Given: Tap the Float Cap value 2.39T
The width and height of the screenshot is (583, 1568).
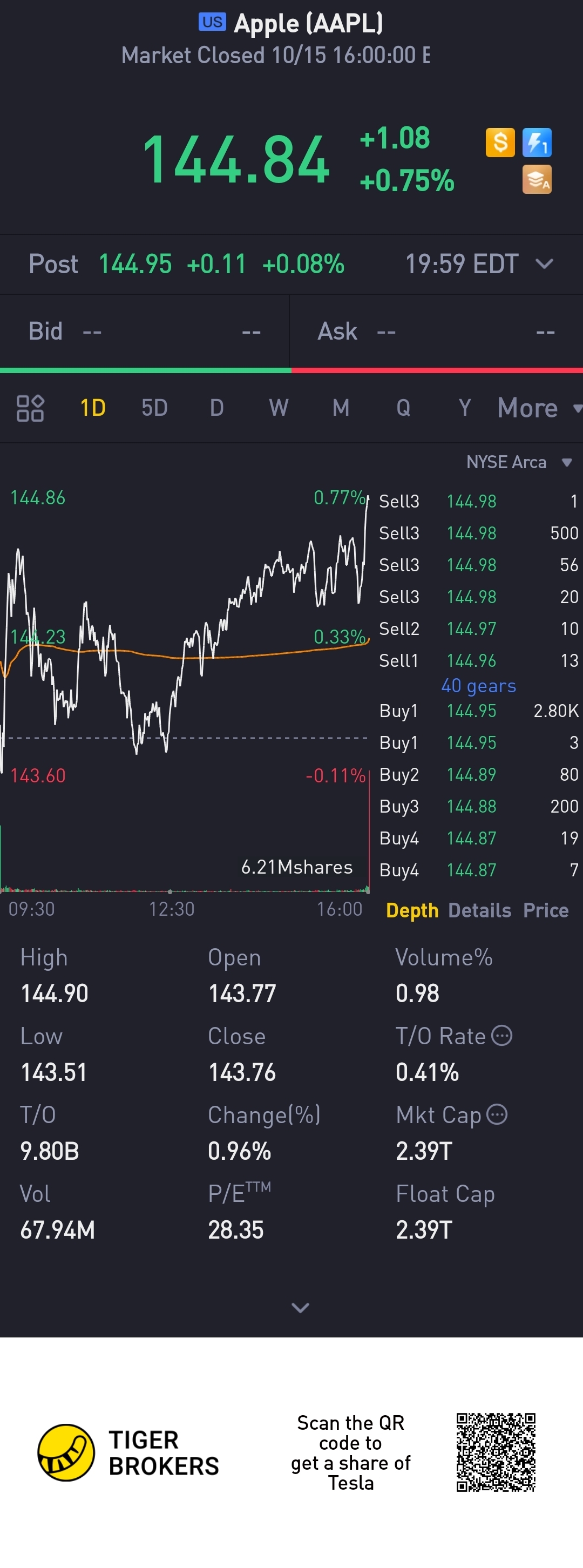Looking at the screenshot, I should pos(424,1229).
